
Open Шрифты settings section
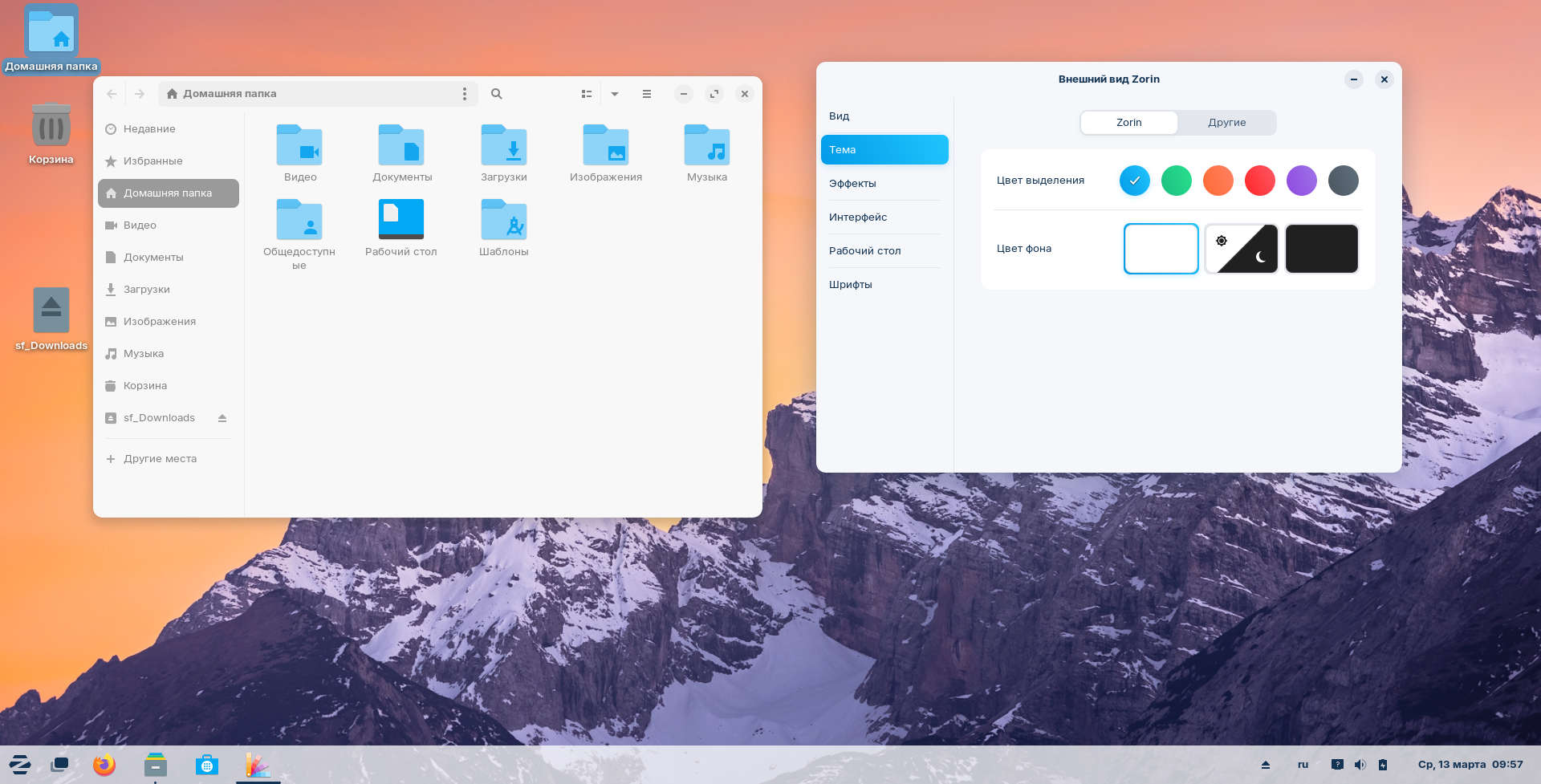click(851, 285)
